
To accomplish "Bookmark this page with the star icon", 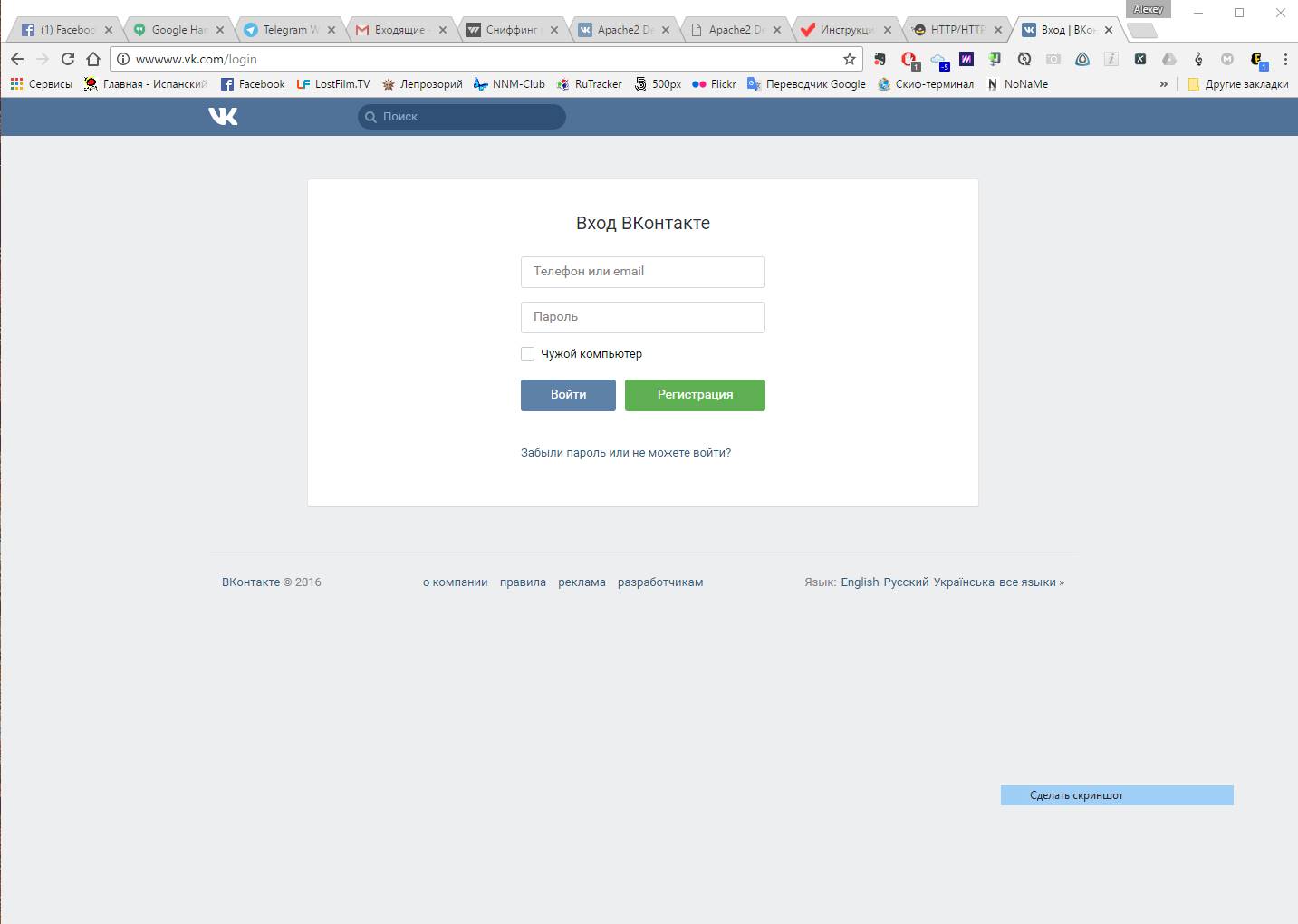I will 850,59.
